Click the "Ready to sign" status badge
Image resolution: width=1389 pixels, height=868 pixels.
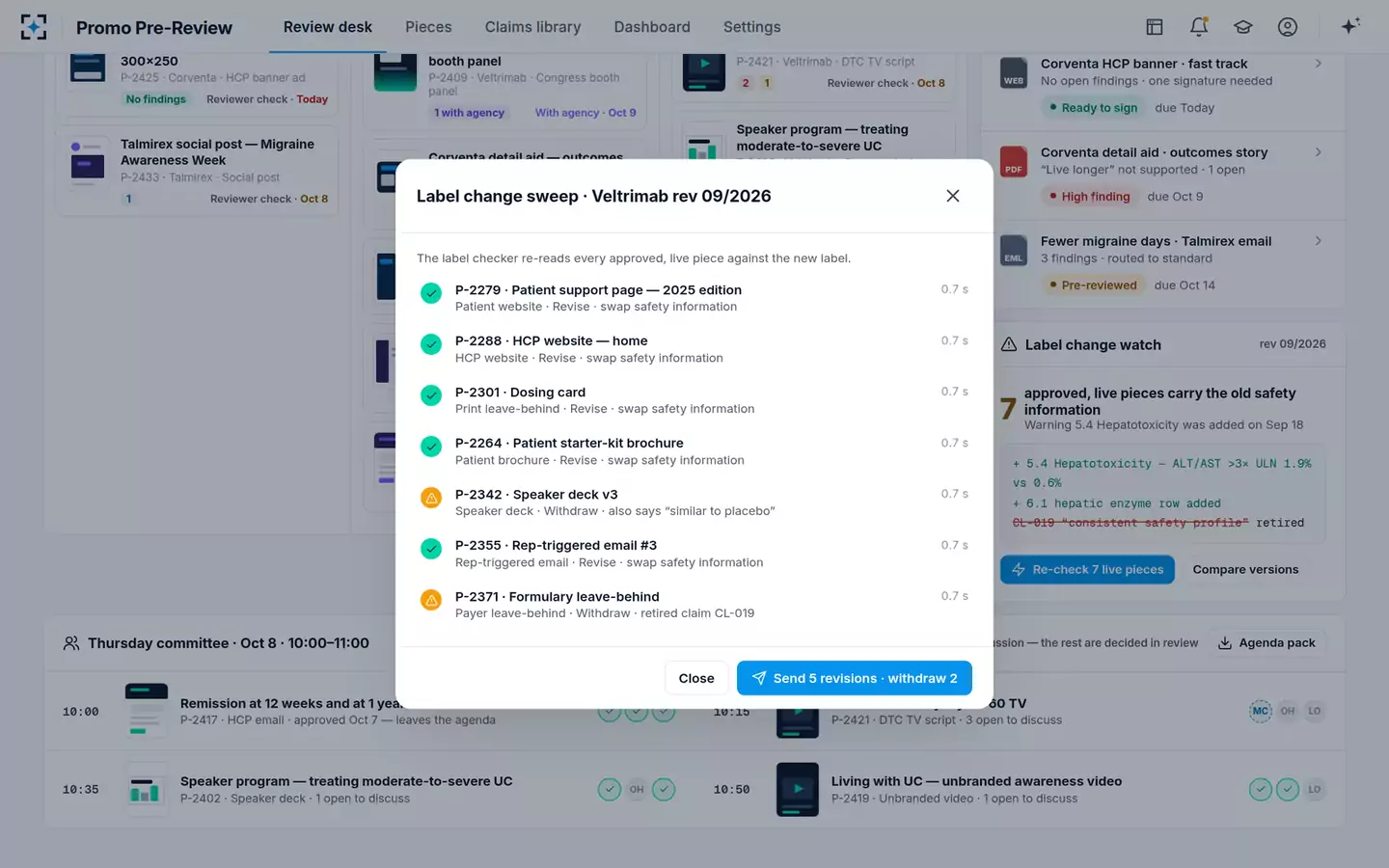tap(1093, 108)
